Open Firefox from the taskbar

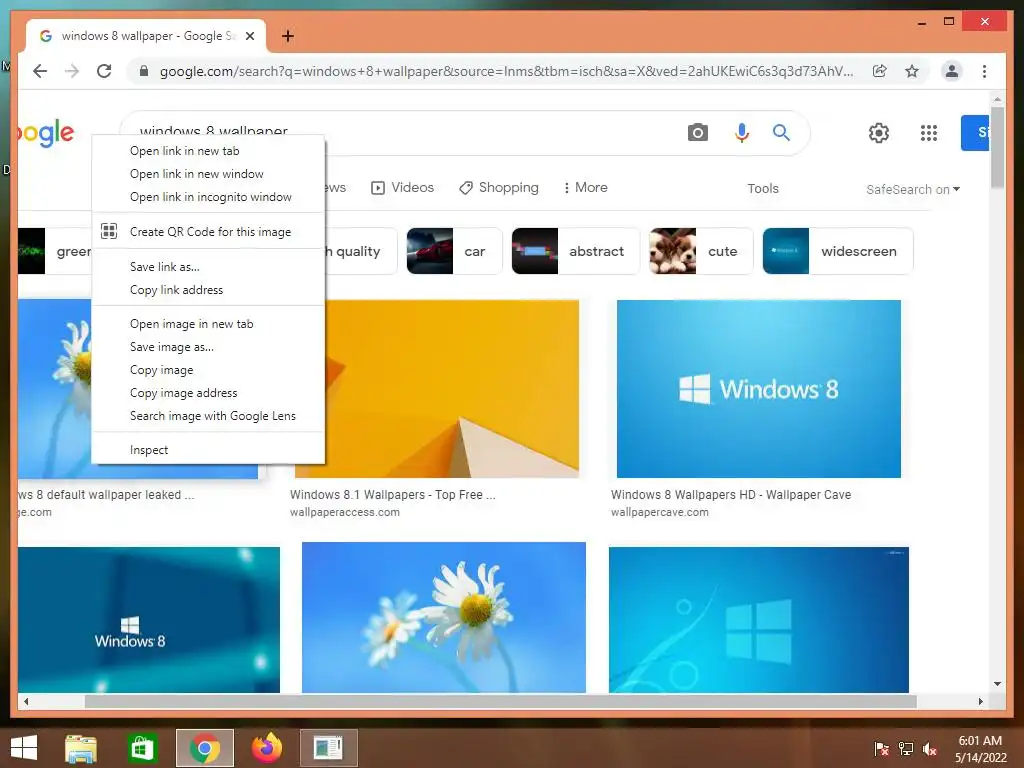click(266, 748)
